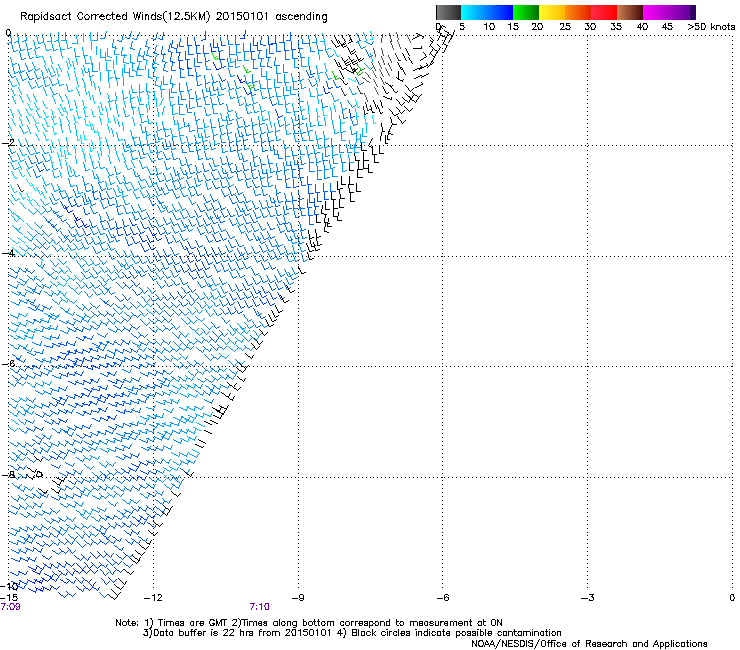Click the note 'Times are GMT'
Image resolution: width=740 pixels, height=650 pixels.
click(192, 623)
